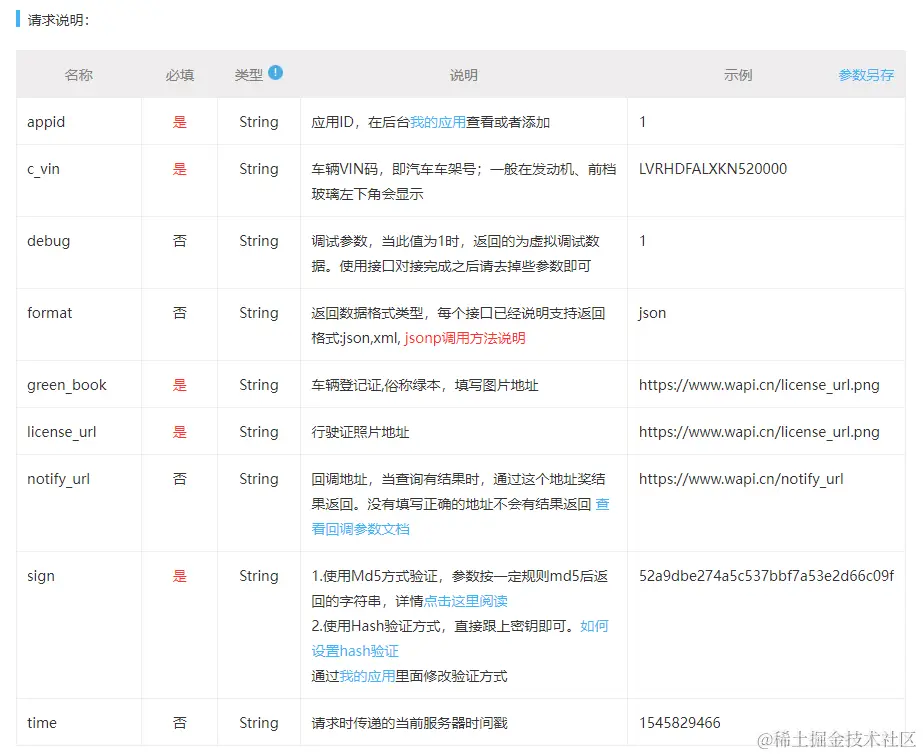Select the sign parameter name
The image size is (923, 756).
tap(41, 576)
